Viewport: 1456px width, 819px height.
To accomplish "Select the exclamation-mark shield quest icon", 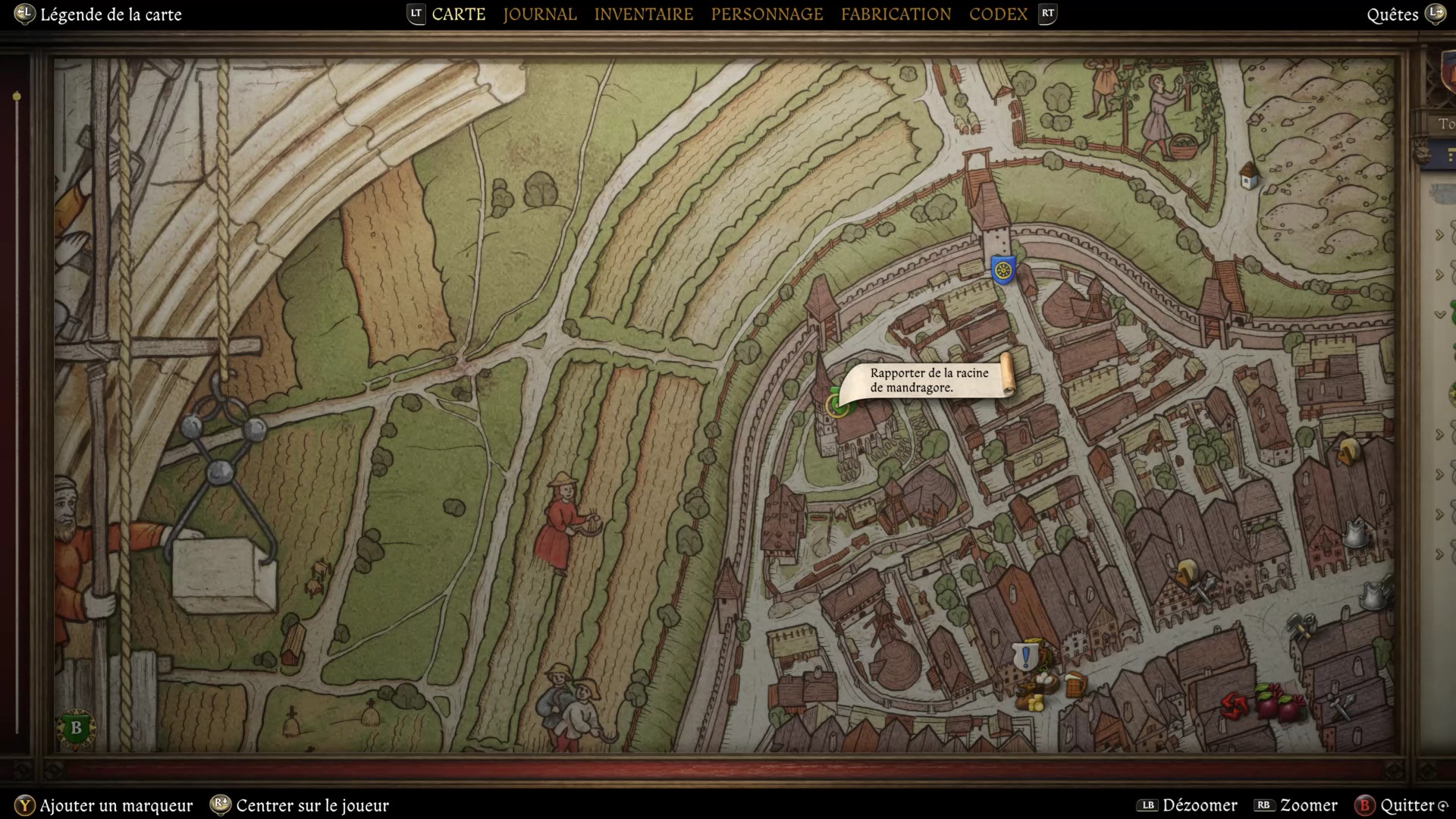I will pyautogui.click(x=1026, y=657).
